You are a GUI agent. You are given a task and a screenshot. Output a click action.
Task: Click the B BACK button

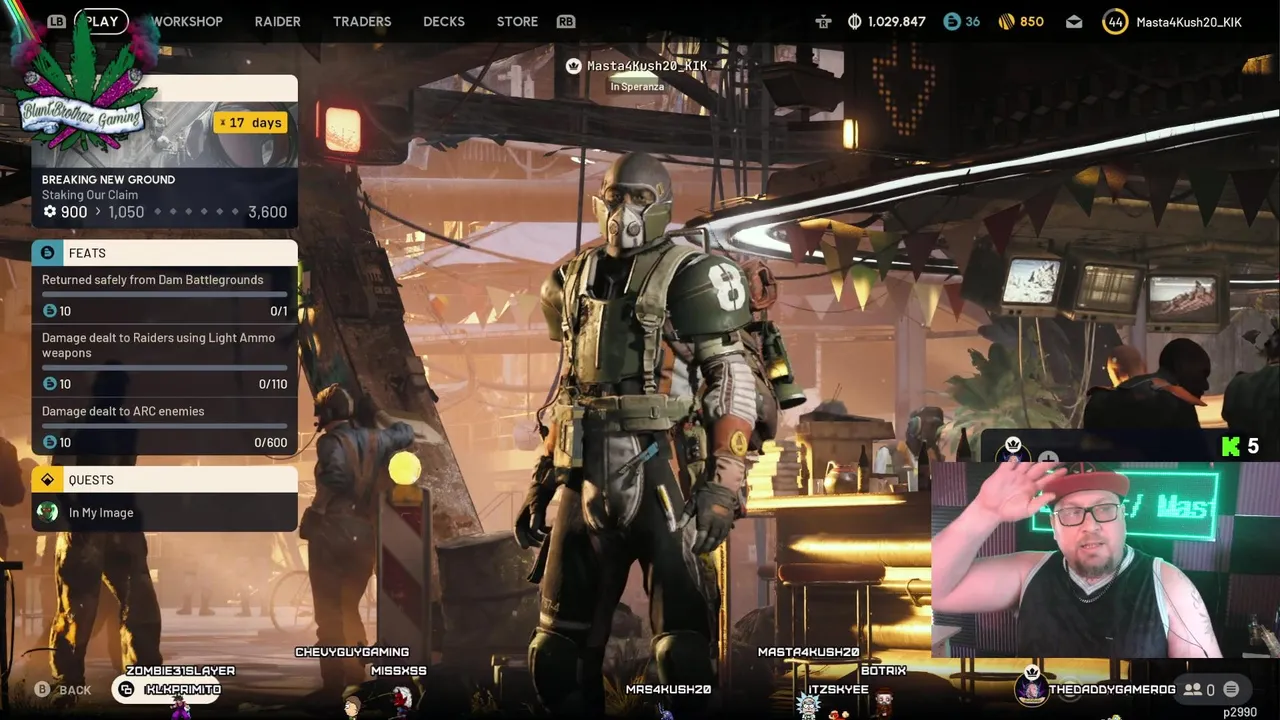click(63, 689)
